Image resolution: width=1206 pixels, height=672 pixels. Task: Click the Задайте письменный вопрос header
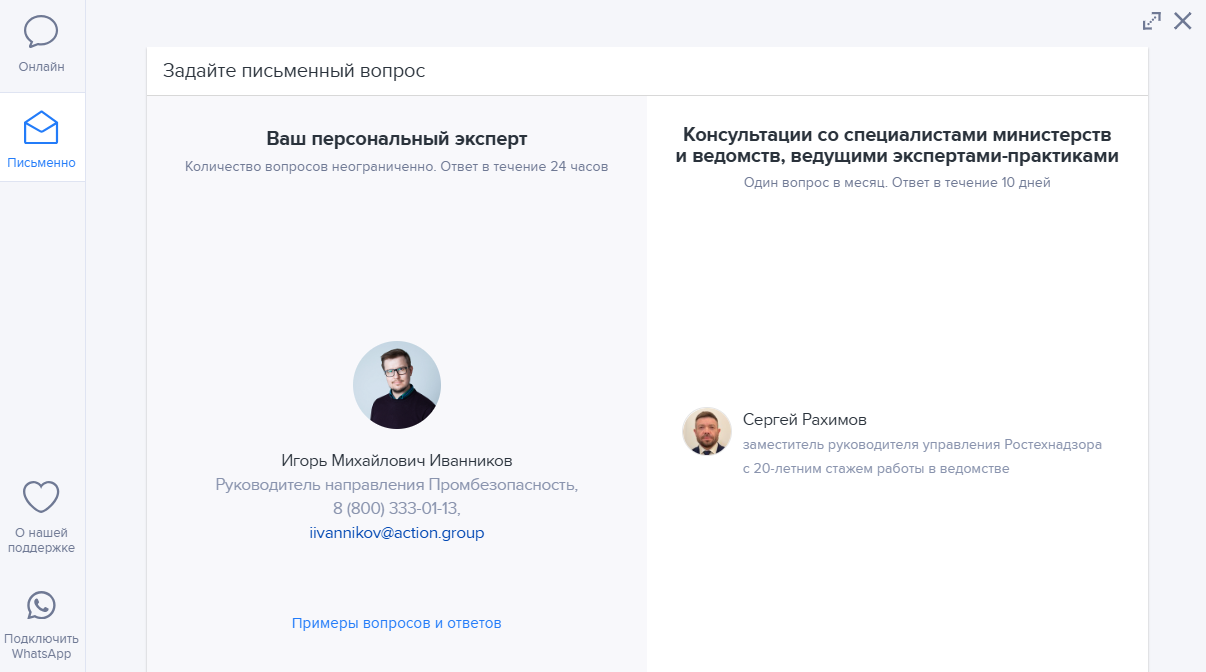pyautogui.click(x=294, y=71)
